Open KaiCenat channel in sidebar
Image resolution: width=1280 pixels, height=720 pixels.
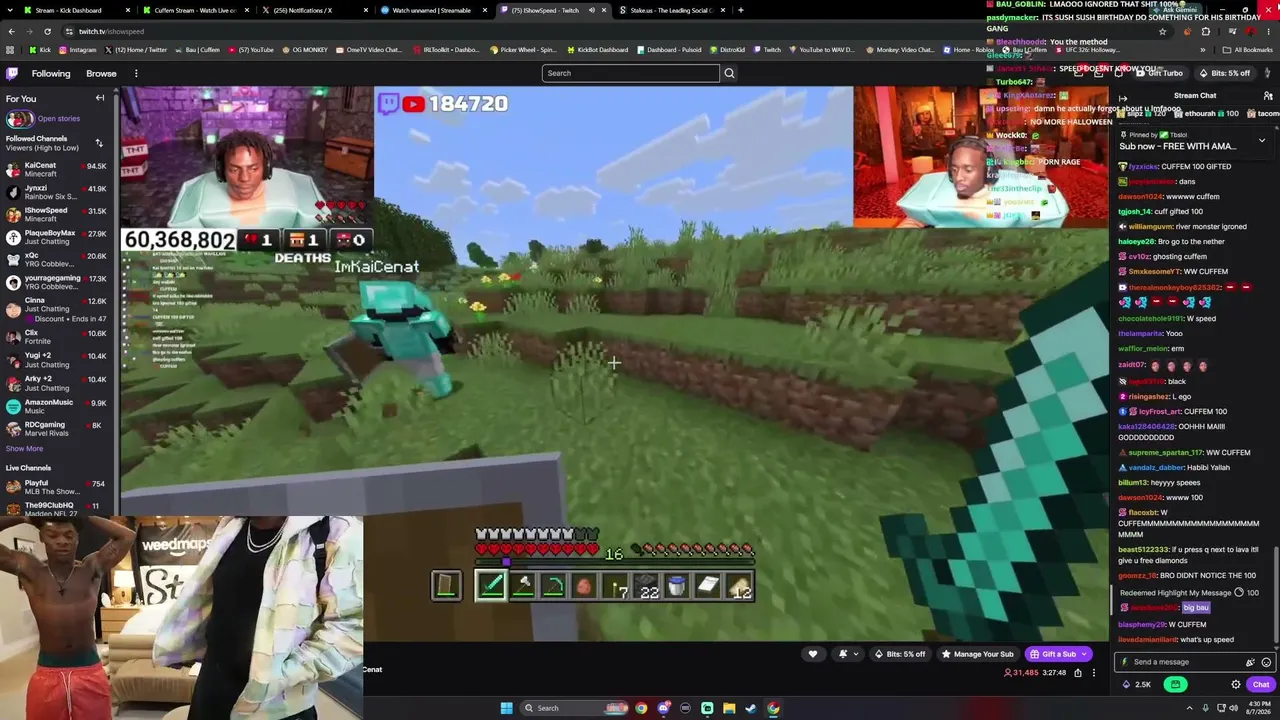tap(56, 170)
